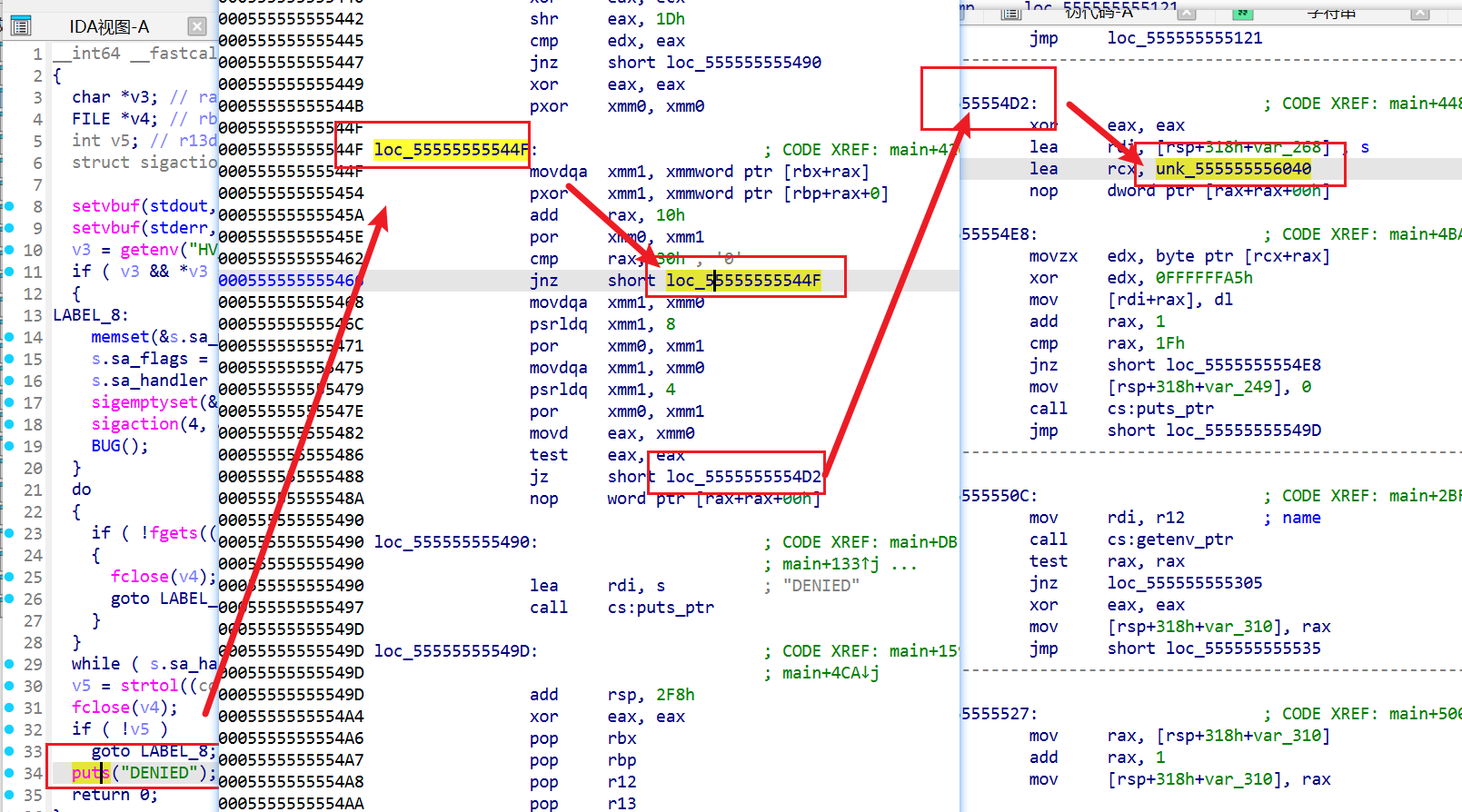Click loc_55555555544F operand in the jnz instruction
The height and width of the screenshot is (812, 1462).
click(x=742, y=281)
